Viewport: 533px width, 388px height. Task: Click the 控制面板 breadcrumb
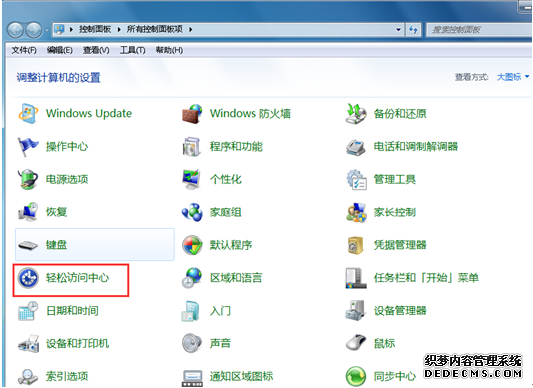tap(95, 29)
